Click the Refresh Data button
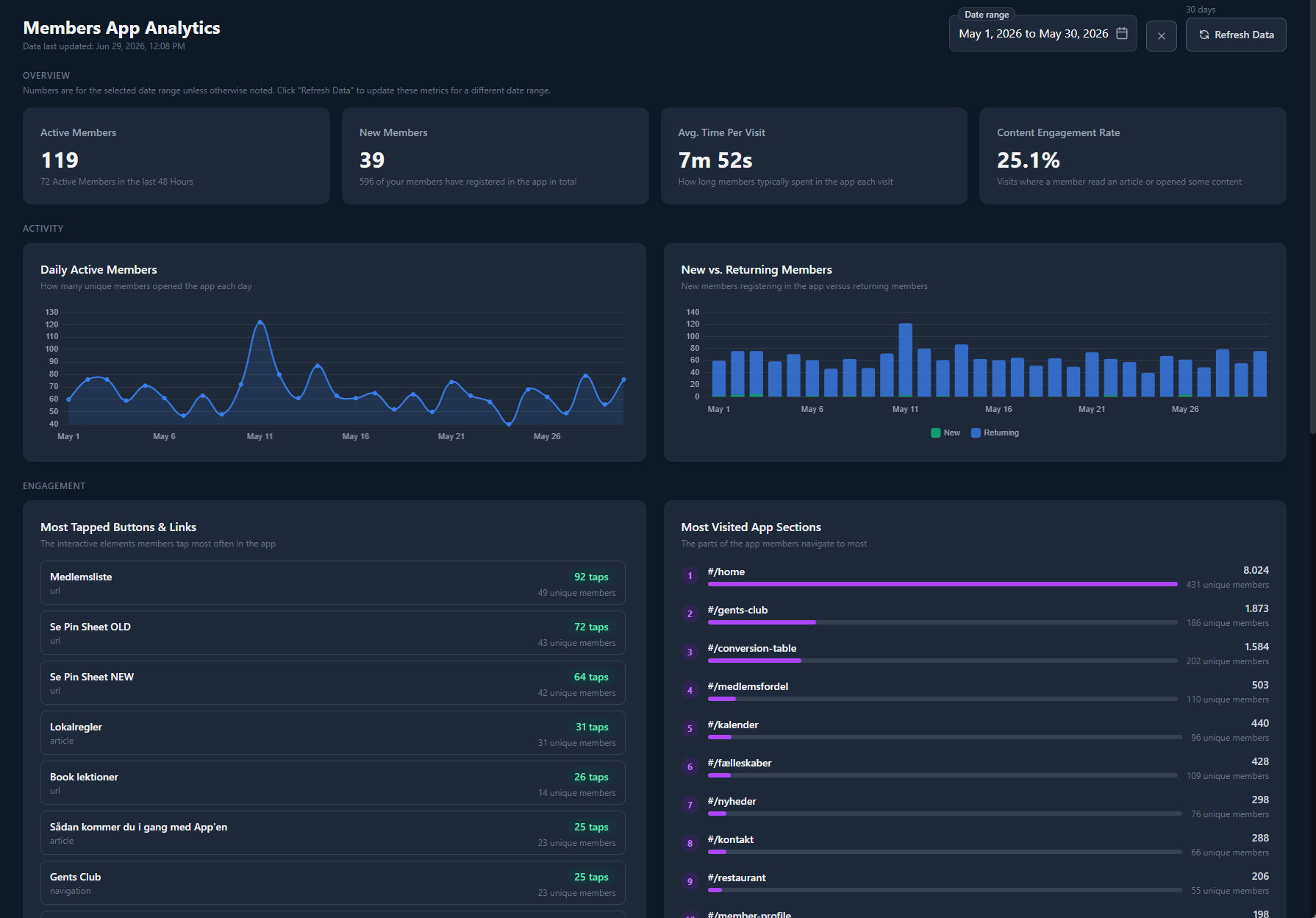The width and height of the screenshot is (1316, 918). [x=1236, y=35]
